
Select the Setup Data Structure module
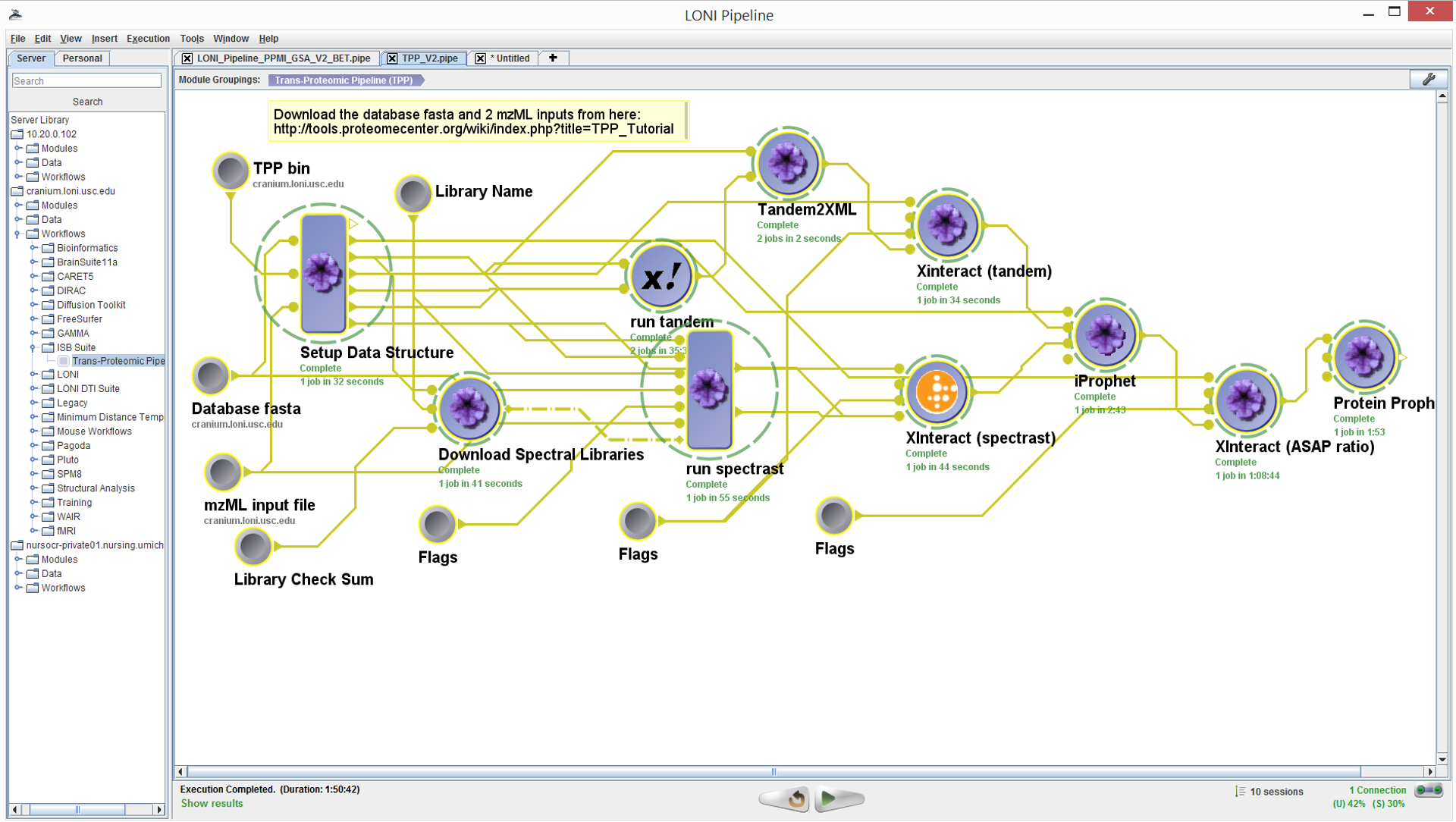(324, 273)
